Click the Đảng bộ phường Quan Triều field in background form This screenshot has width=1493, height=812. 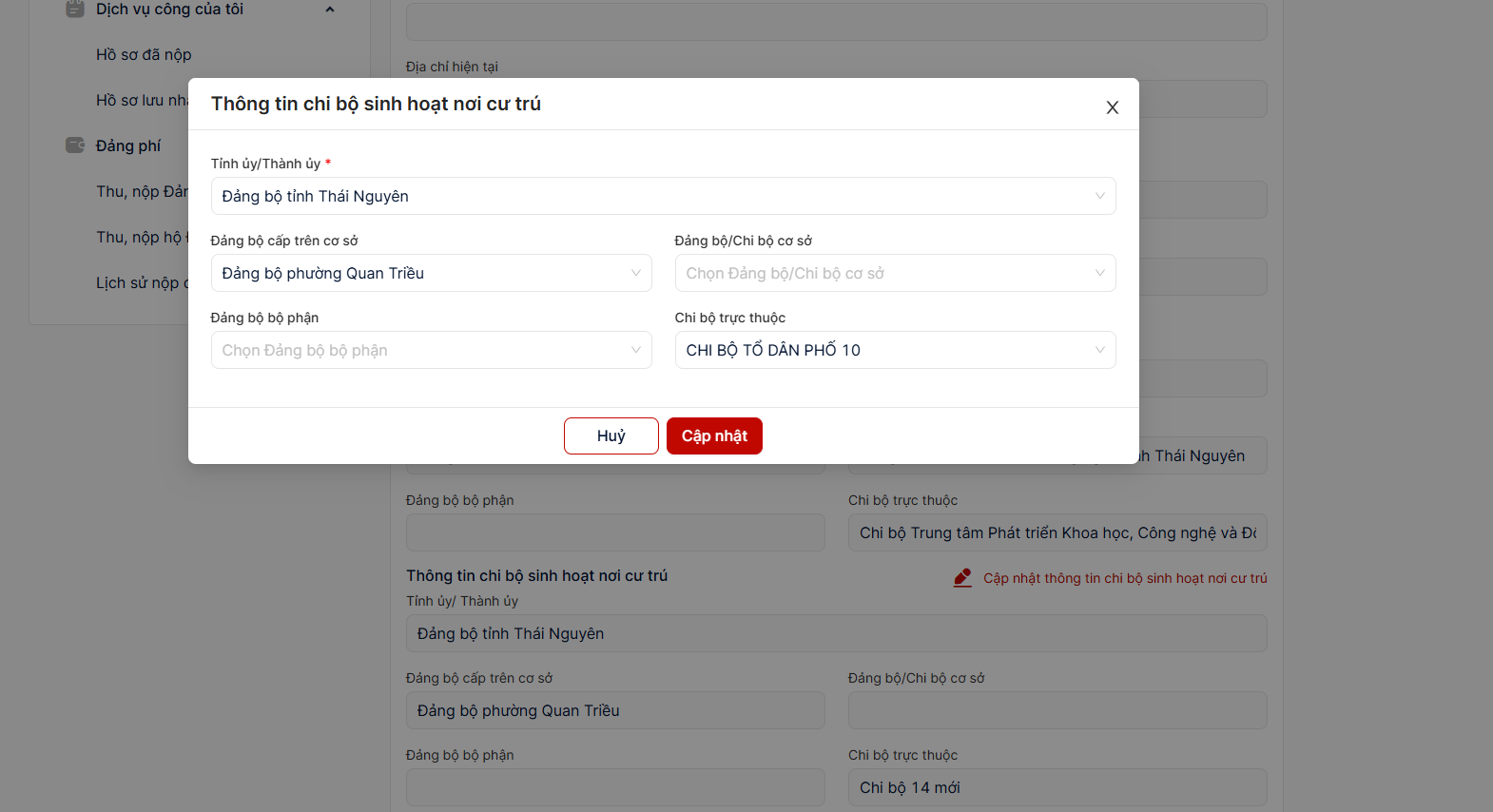(x=615, y=710)
